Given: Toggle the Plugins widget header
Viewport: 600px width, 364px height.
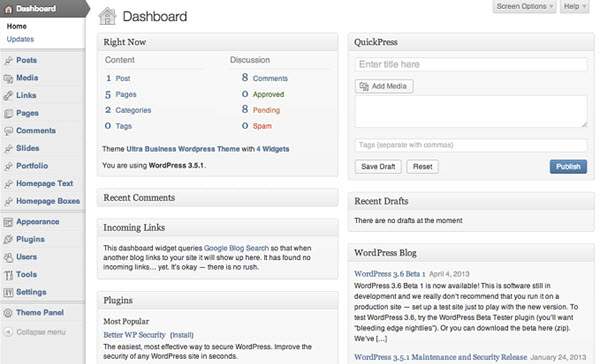Looking at the screenshot, I should 217,300.
